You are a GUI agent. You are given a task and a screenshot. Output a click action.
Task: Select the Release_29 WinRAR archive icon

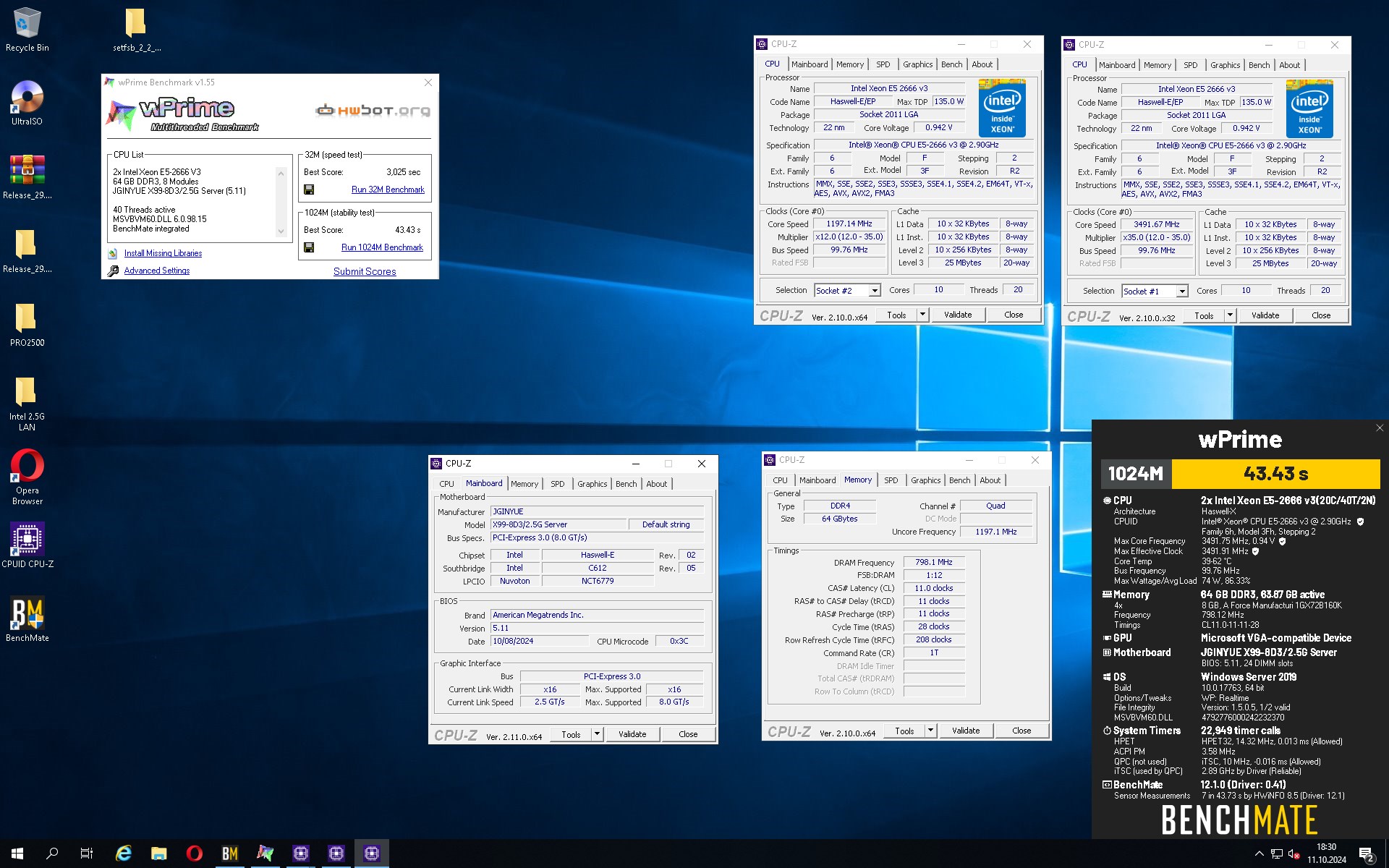[x=27, y=177]
